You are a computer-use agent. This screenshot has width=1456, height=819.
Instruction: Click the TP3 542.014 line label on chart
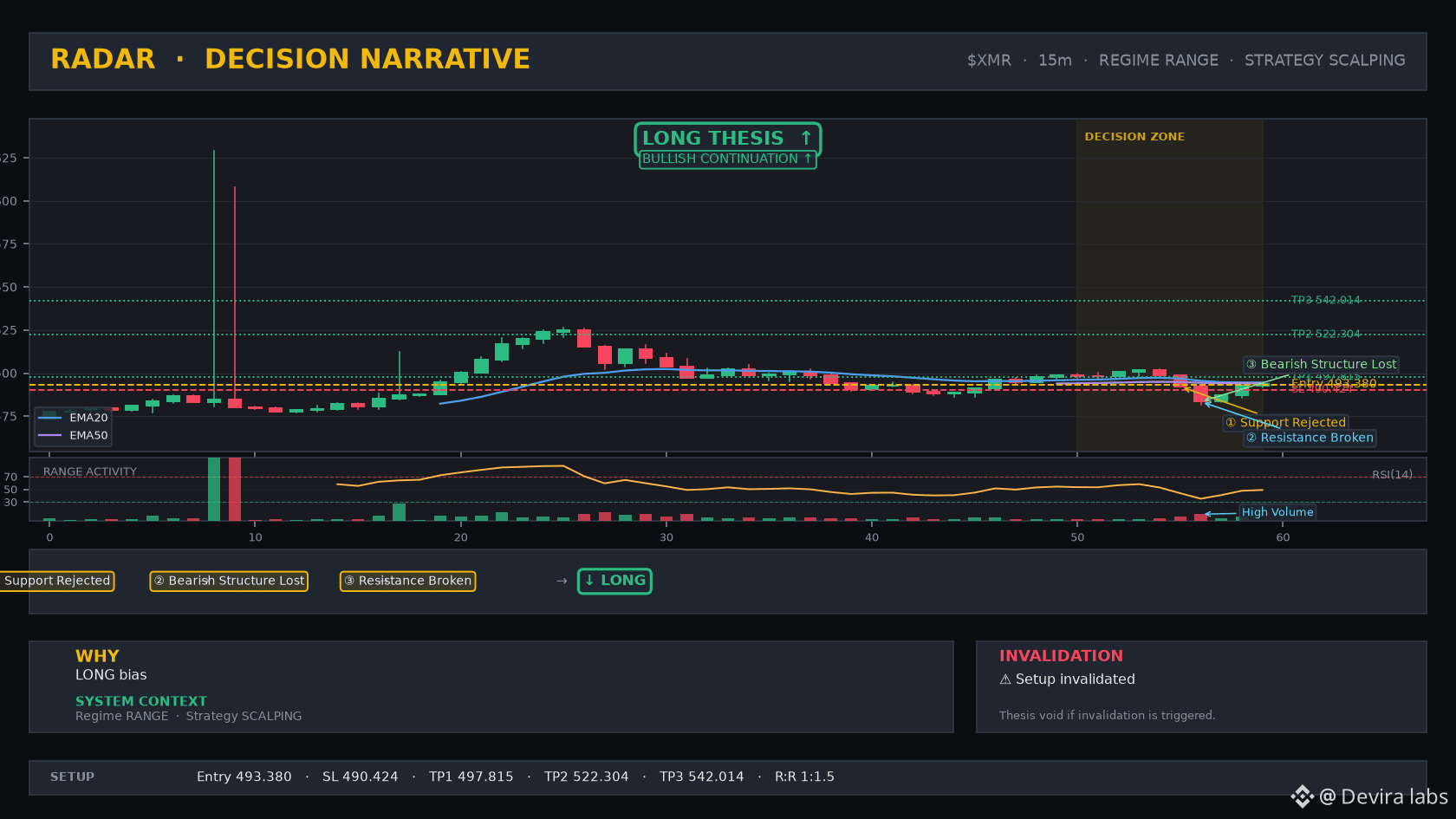[1325, 300]
